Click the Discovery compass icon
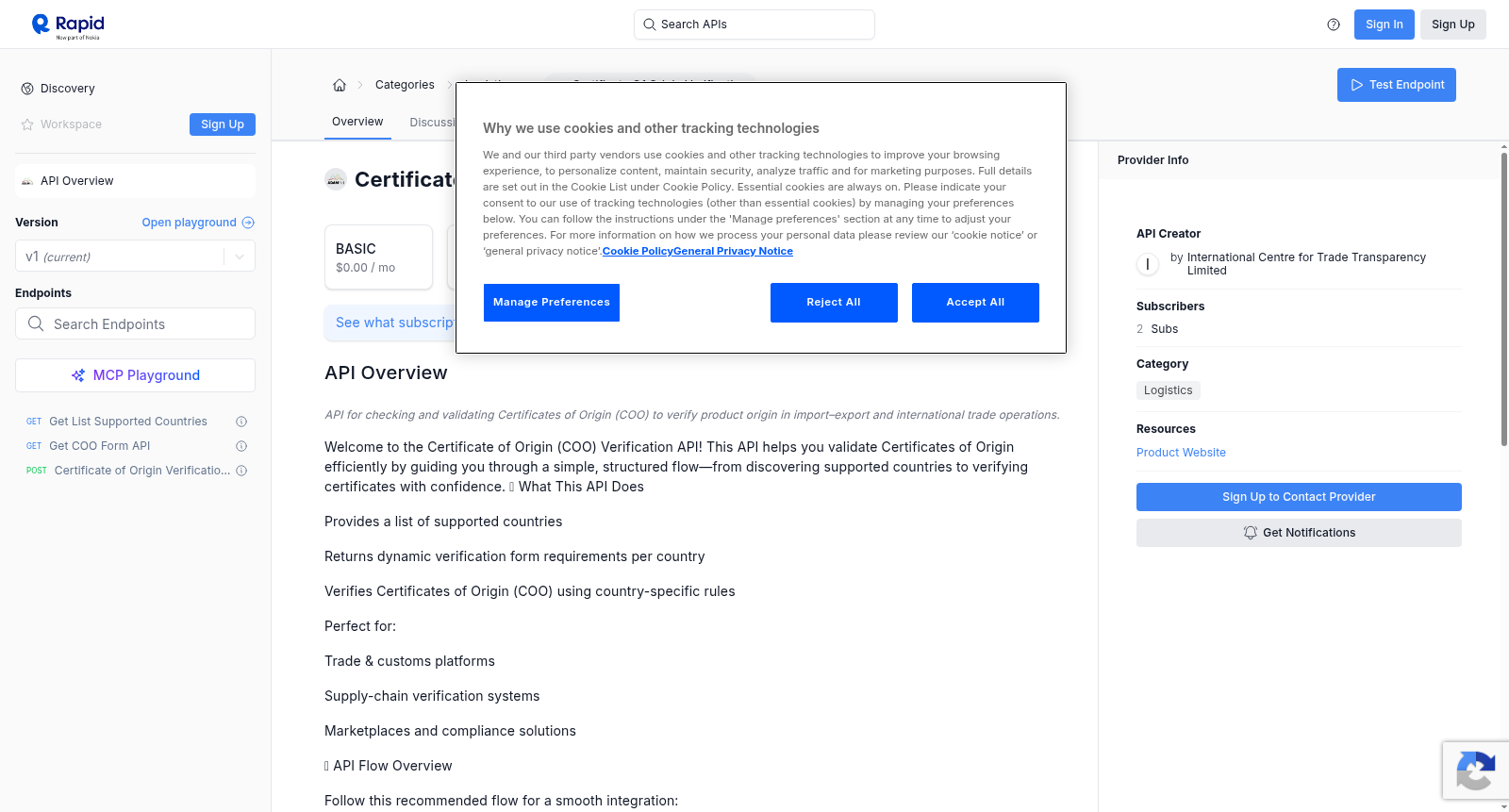Viewport: 1509px width, 812px height. point(27,89)
